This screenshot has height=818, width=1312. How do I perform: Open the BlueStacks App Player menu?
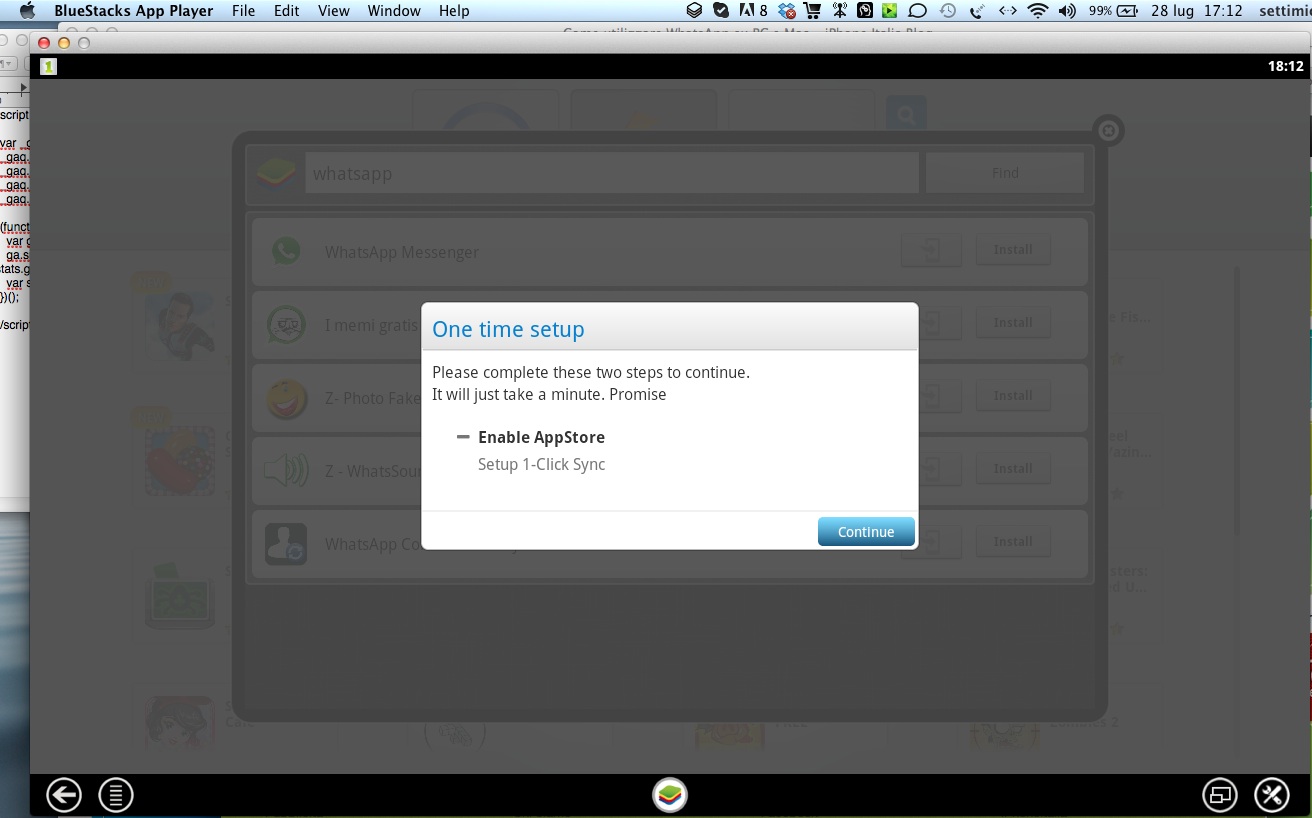coord(134,11)
